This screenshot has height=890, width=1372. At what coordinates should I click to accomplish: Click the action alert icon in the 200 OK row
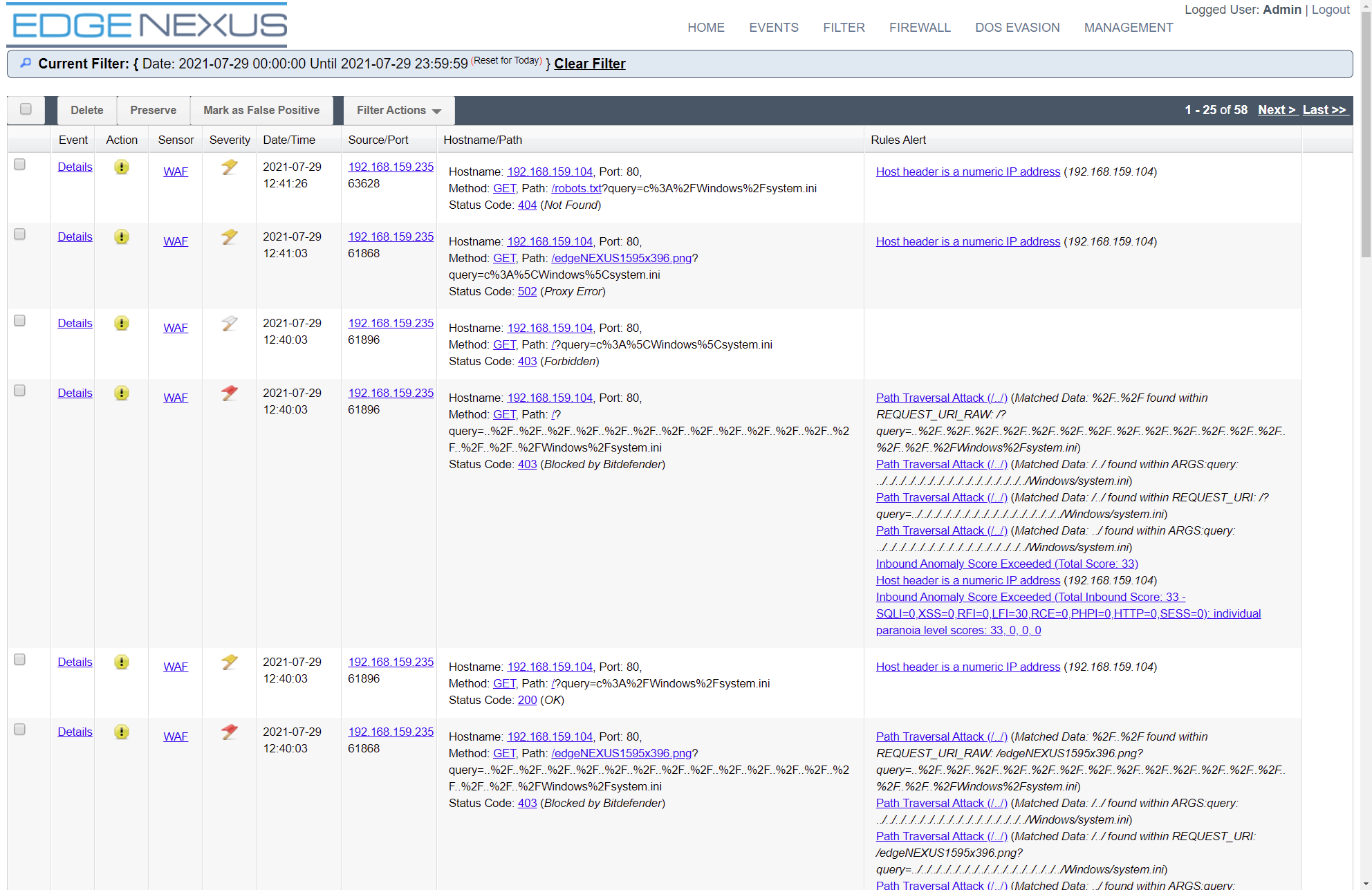tap(122, 662)
